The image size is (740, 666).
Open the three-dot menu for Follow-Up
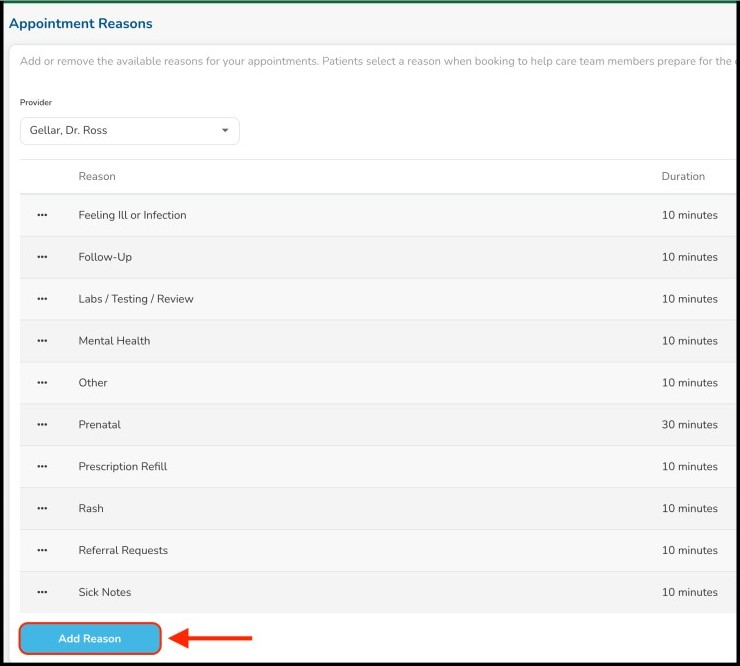click(x=42, y=257)
